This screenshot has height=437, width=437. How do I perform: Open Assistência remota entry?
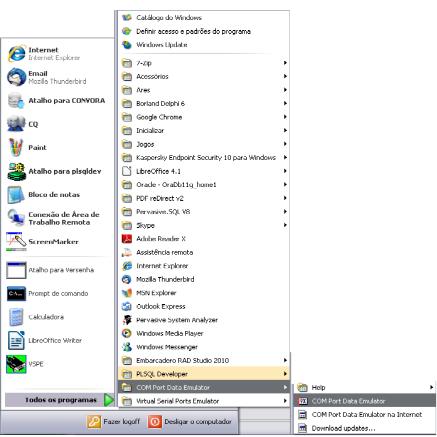point(204,252)
